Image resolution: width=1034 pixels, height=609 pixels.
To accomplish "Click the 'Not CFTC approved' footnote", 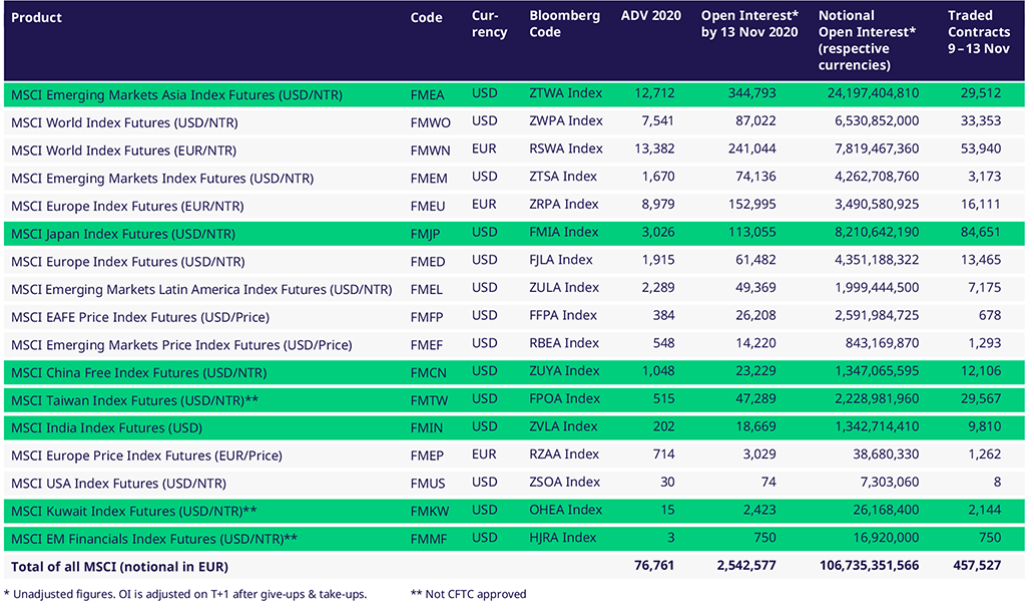I will [x=468, y=594].
